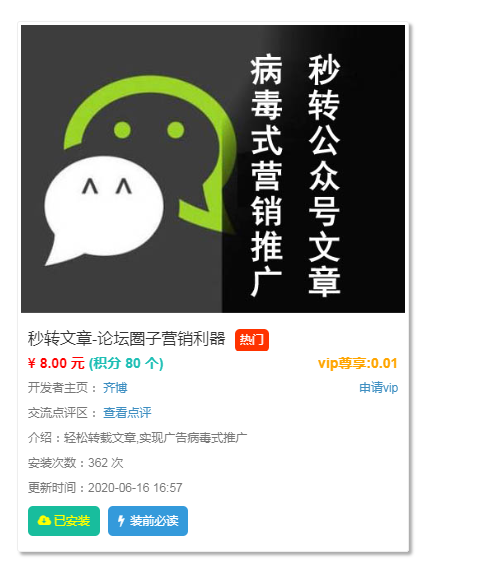The image size is (498, 575).
Task: Click the blue 装前必读 button
Action: tap(148, 521)
